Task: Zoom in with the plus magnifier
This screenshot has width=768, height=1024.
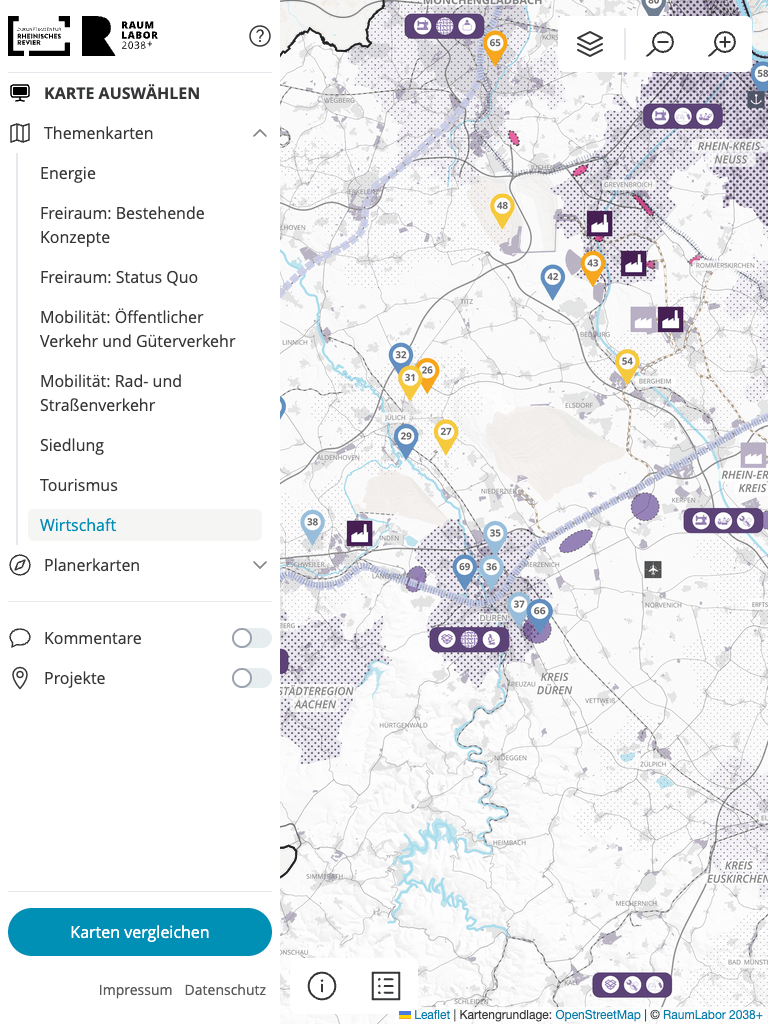Action: tap(722, 44)
